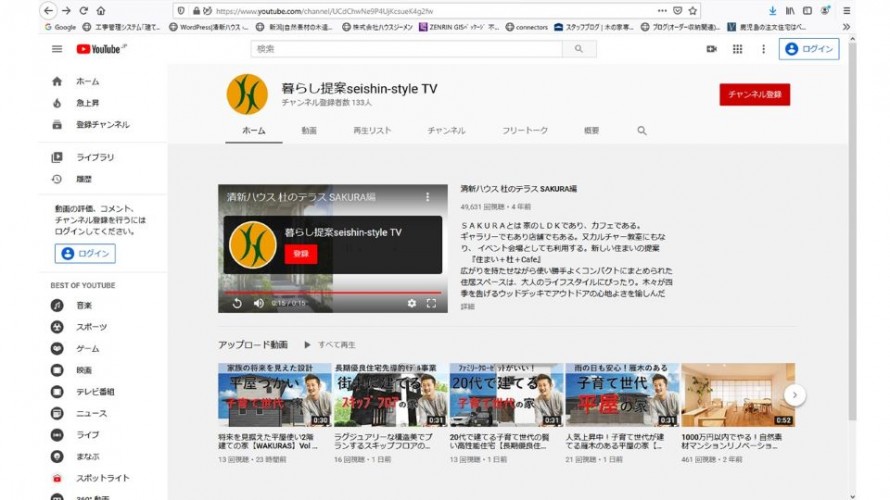The width and height of the screenshot is (890, 500).
Task: Open the browser home page icon
Action: tap(100, 10)
